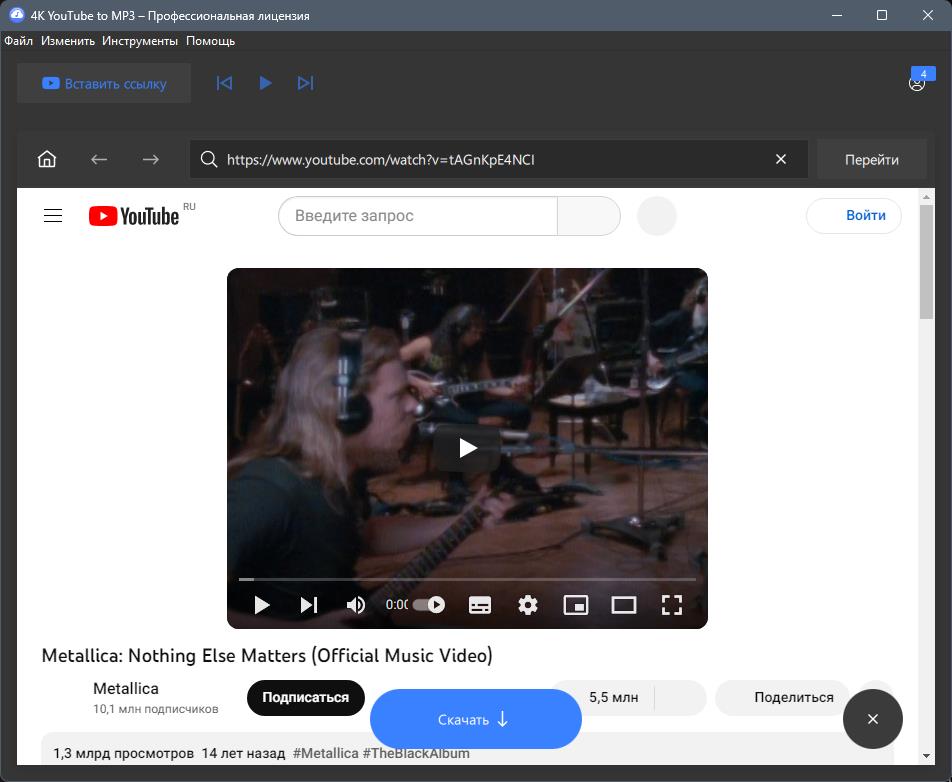Click the 14 лет назад text
952x782 pixels.
tap(243, 753)
